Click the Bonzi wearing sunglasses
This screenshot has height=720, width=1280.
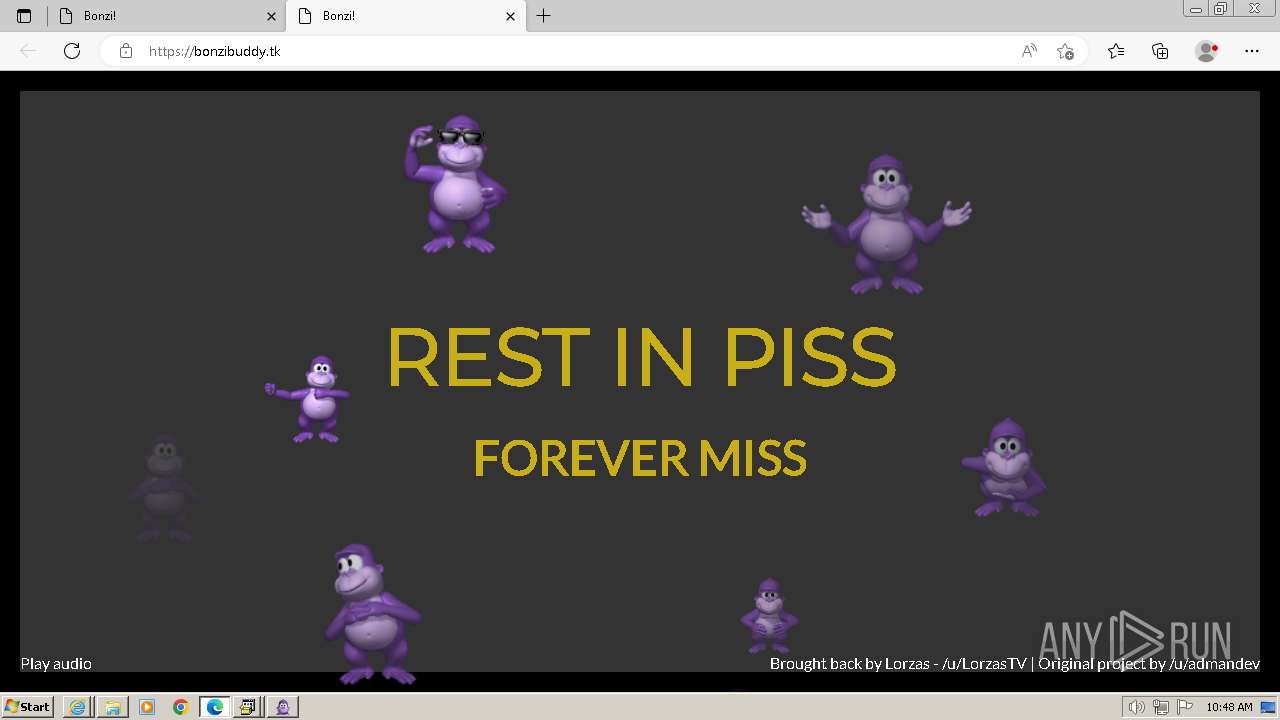click(456, 184)
